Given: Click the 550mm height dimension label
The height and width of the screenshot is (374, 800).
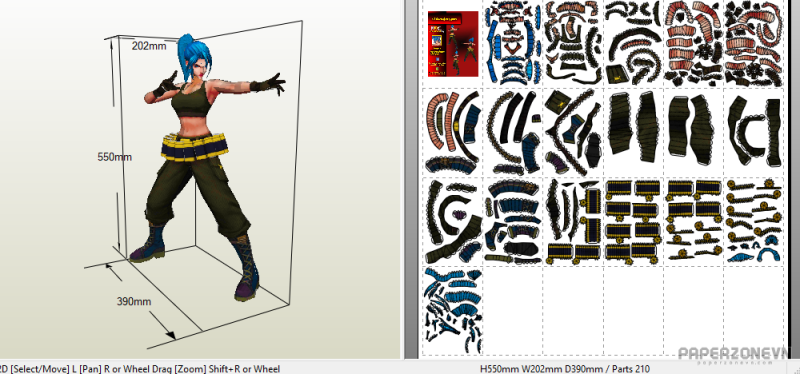Looking at the screenshot, I should 114,157.
